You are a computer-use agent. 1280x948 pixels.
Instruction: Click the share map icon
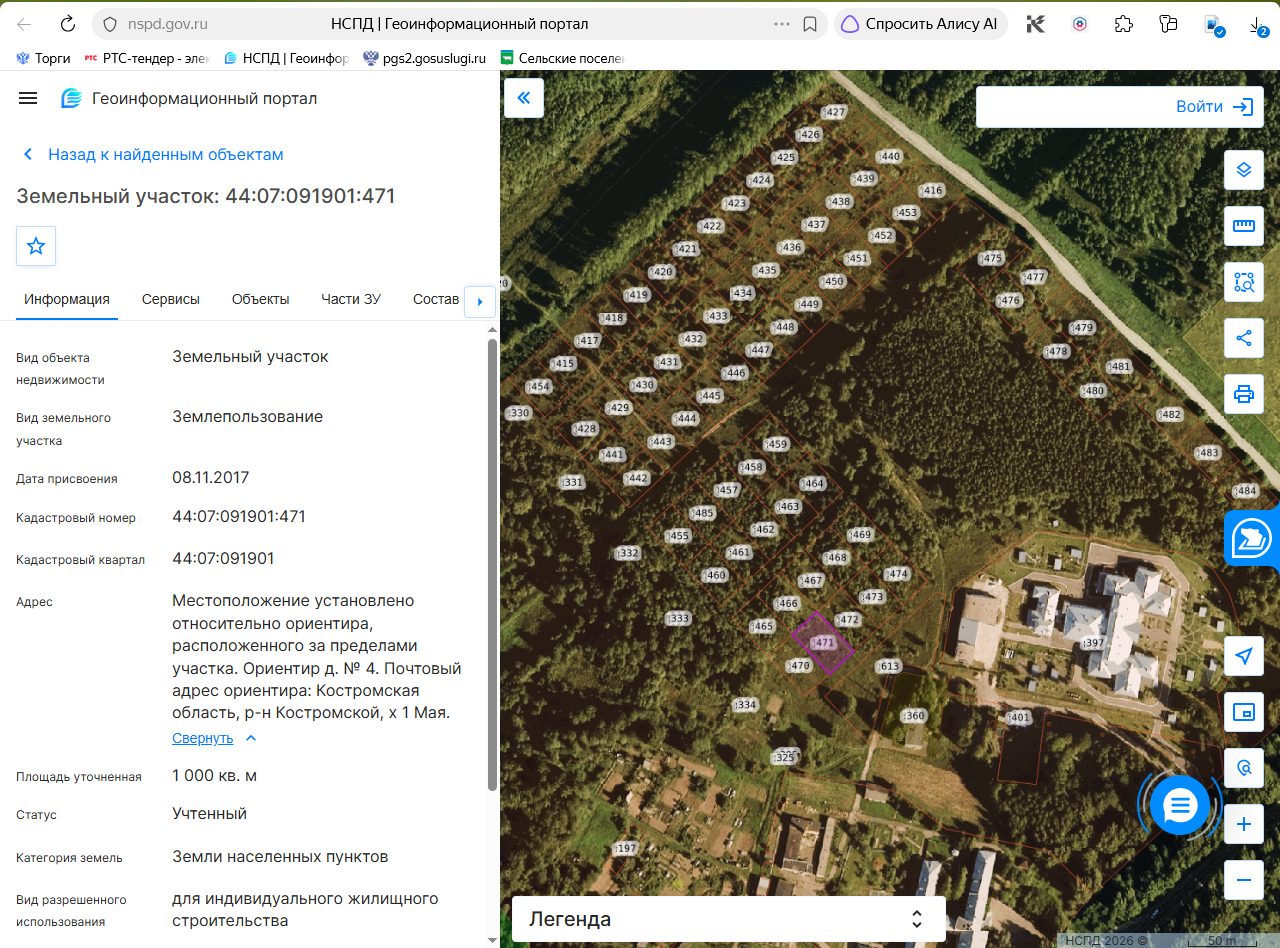[1244, 338]
